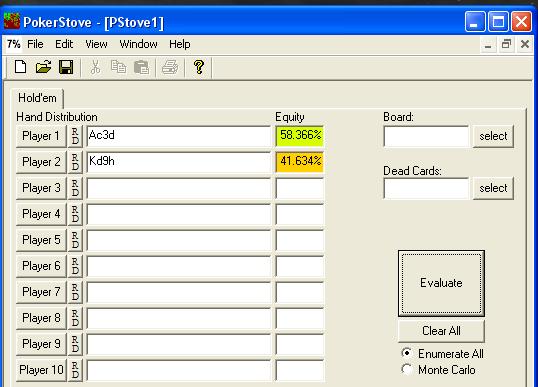Click the RD button for Player 3
The image size is (538, 387).
(75, 188)
